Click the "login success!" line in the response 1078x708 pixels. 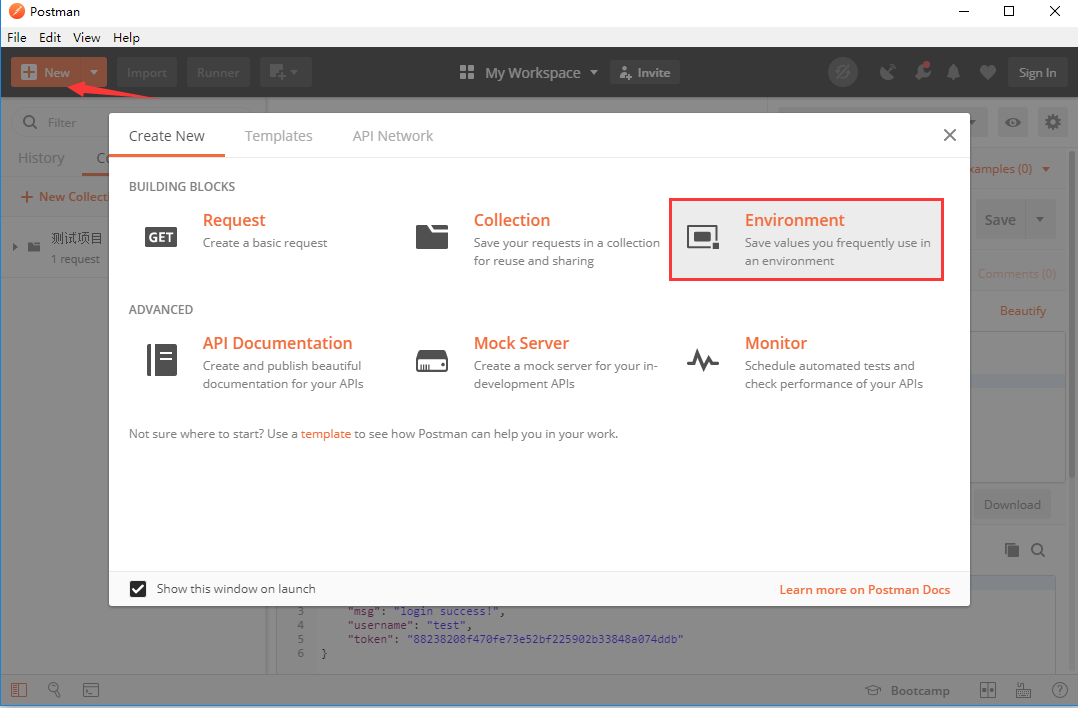pos(426,611)
